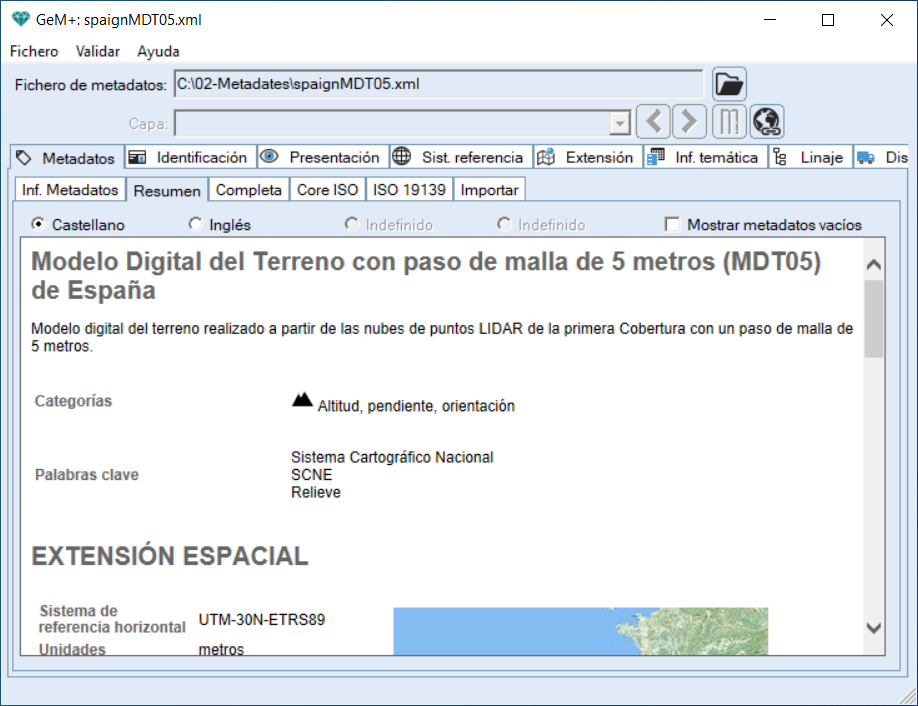The image size is (918, 706).
Task: Choose the Inglés language option
Action: (195, 225)
